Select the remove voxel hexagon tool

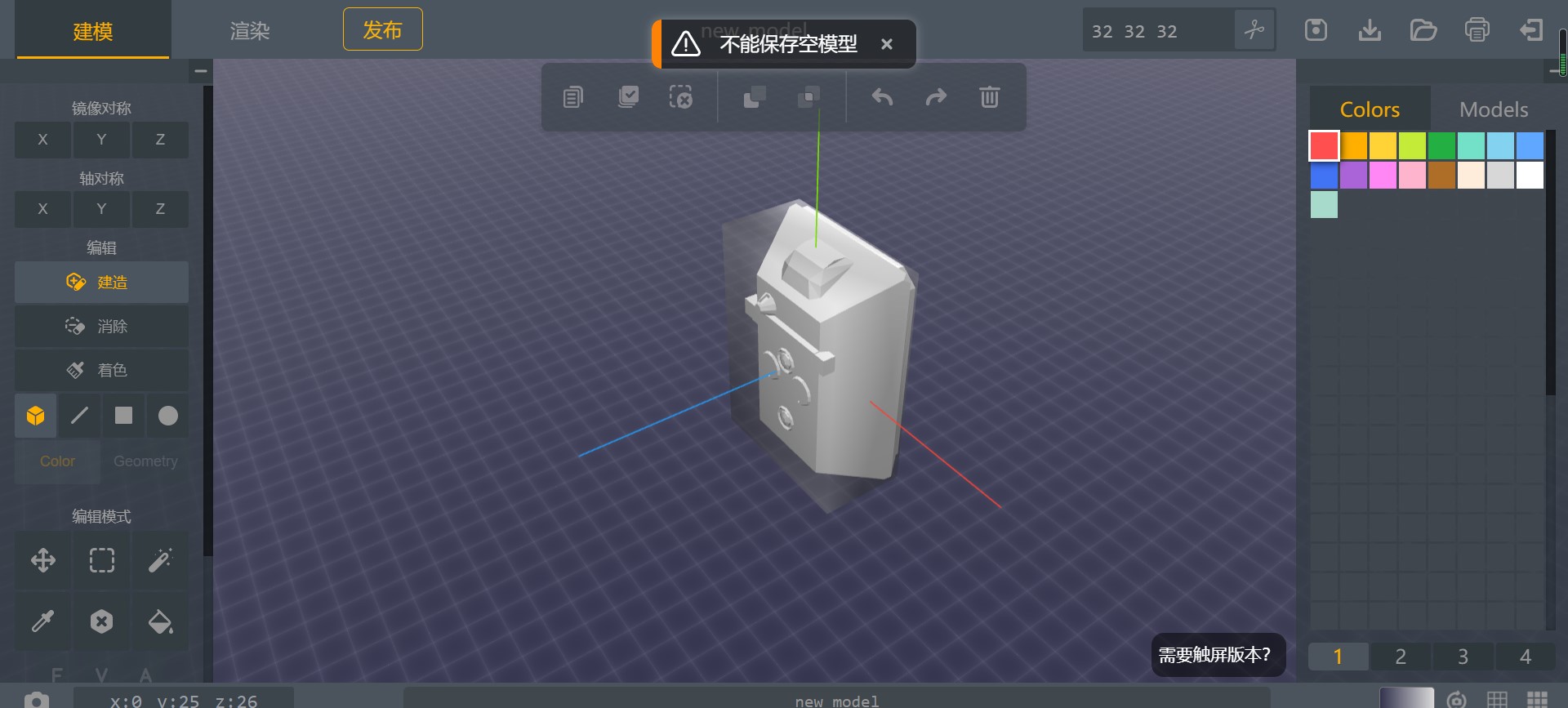[x=101, y=621]
